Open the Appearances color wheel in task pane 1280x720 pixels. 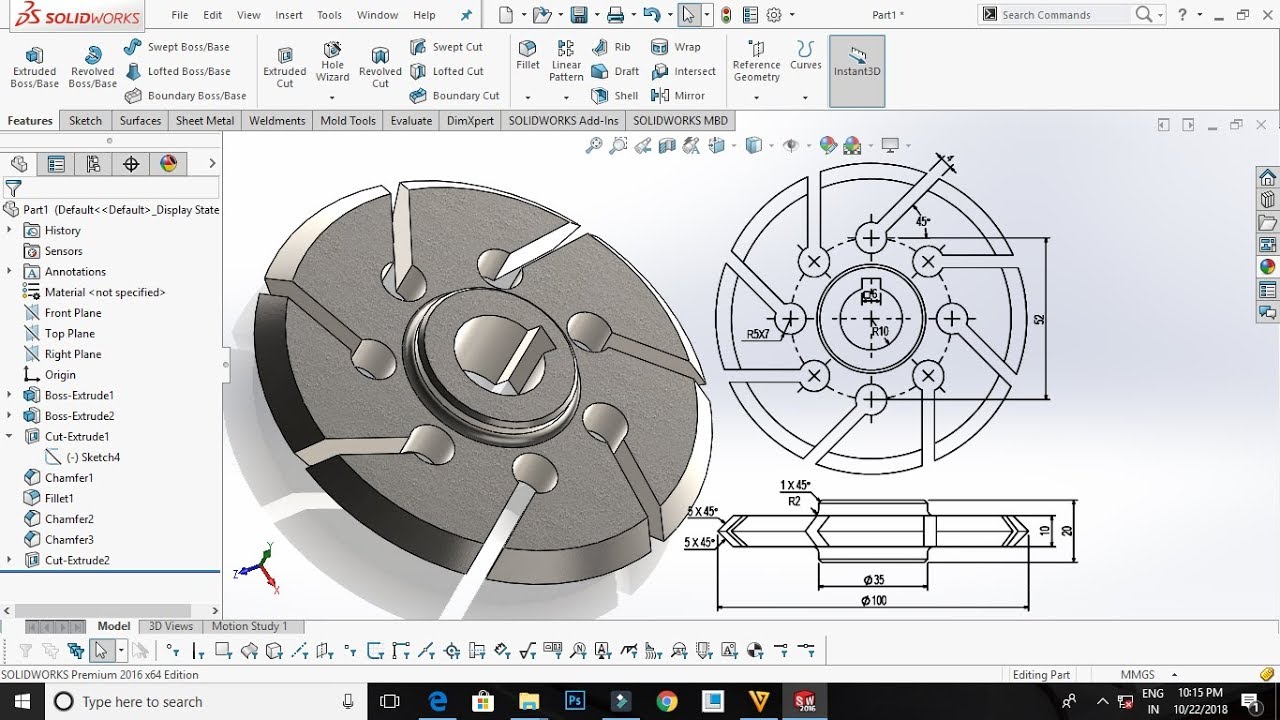[x=1268, y=267]
